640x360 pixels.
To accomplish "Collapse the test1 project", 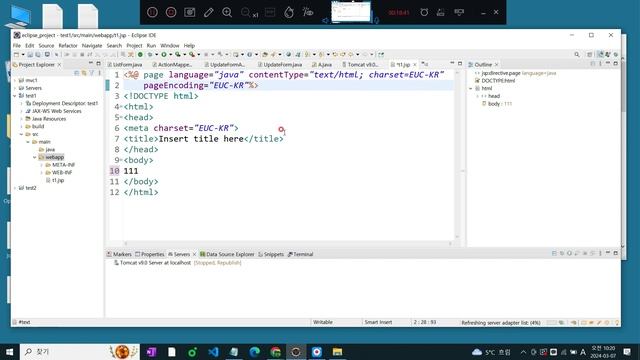I will click(15, 96).
